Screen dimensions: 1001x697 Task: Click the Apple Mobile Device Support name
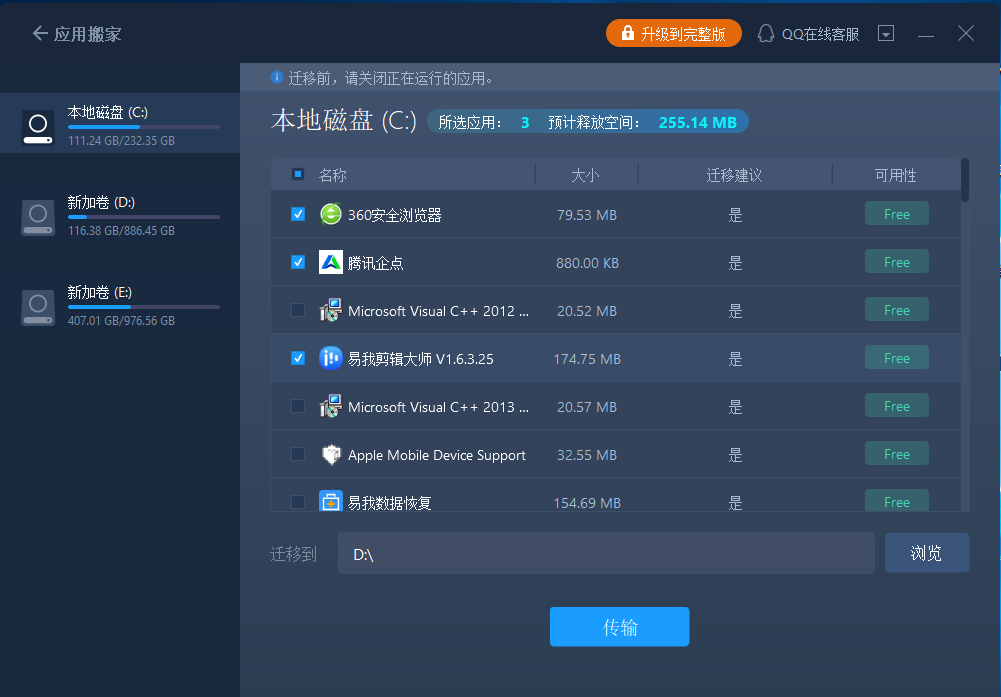point(437,455)
